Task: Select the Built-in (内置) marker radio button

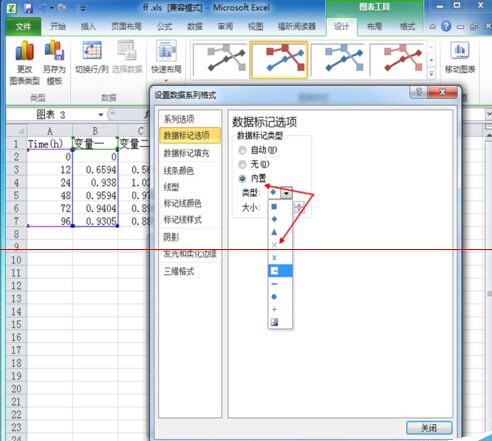Action: click(242, 179)
